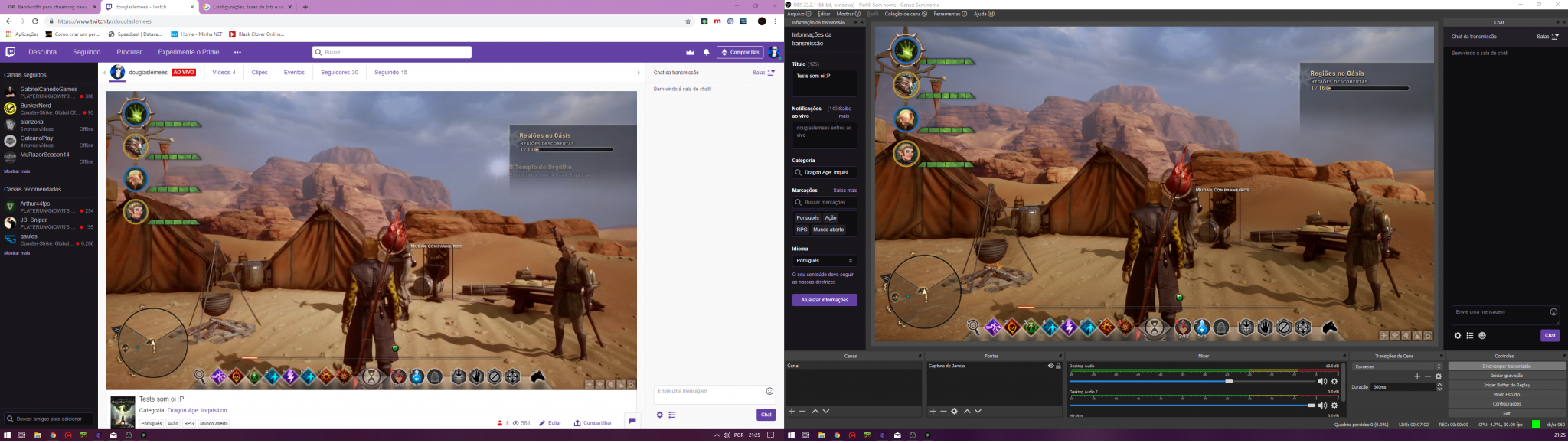Image resolution: width=1568 pixels, height=443 pixels.
Task: Open source properties gear in Fontes
Action: coord(954,412)
